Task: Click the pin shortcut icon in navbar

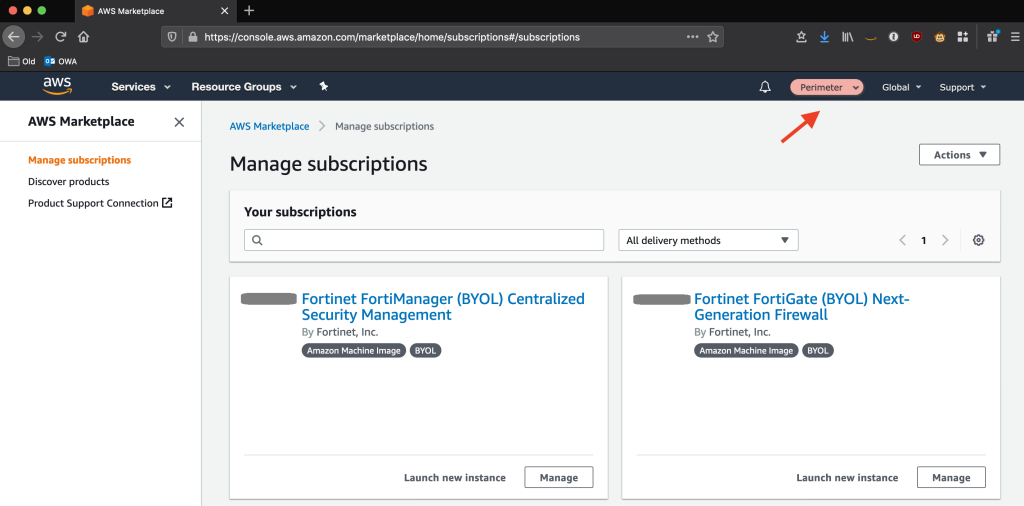Action: (x=323, y=87)
